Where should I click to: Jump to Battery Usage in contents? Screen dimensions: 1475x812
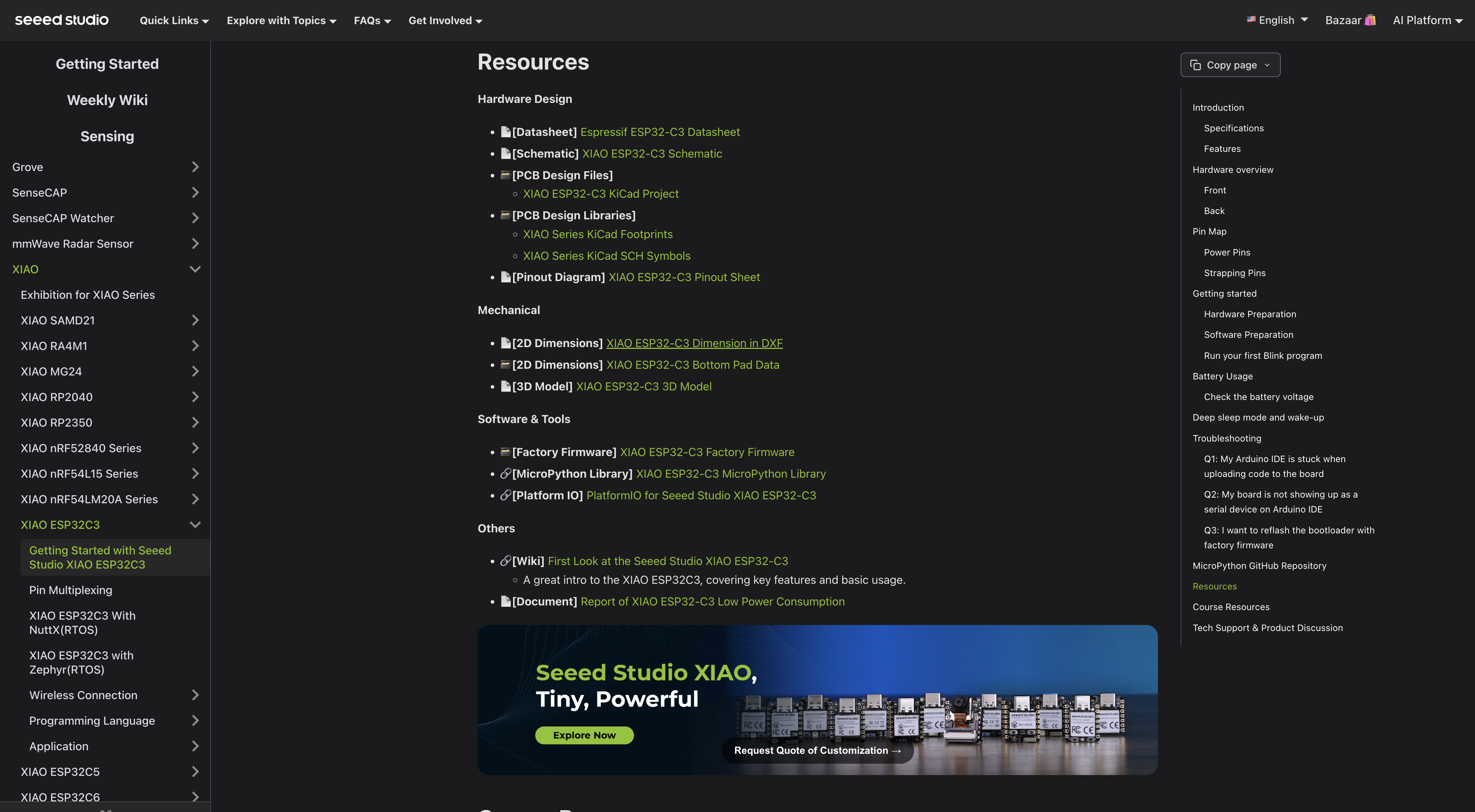(1223, 376)
